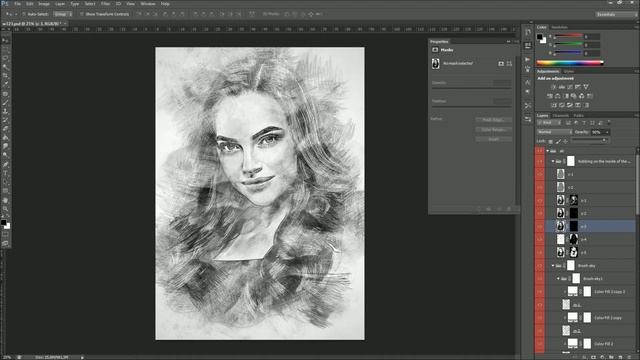Screen dimensions: 640x360
Task: Open the Auto-Select Group dropdown
Action: point(62,14)
